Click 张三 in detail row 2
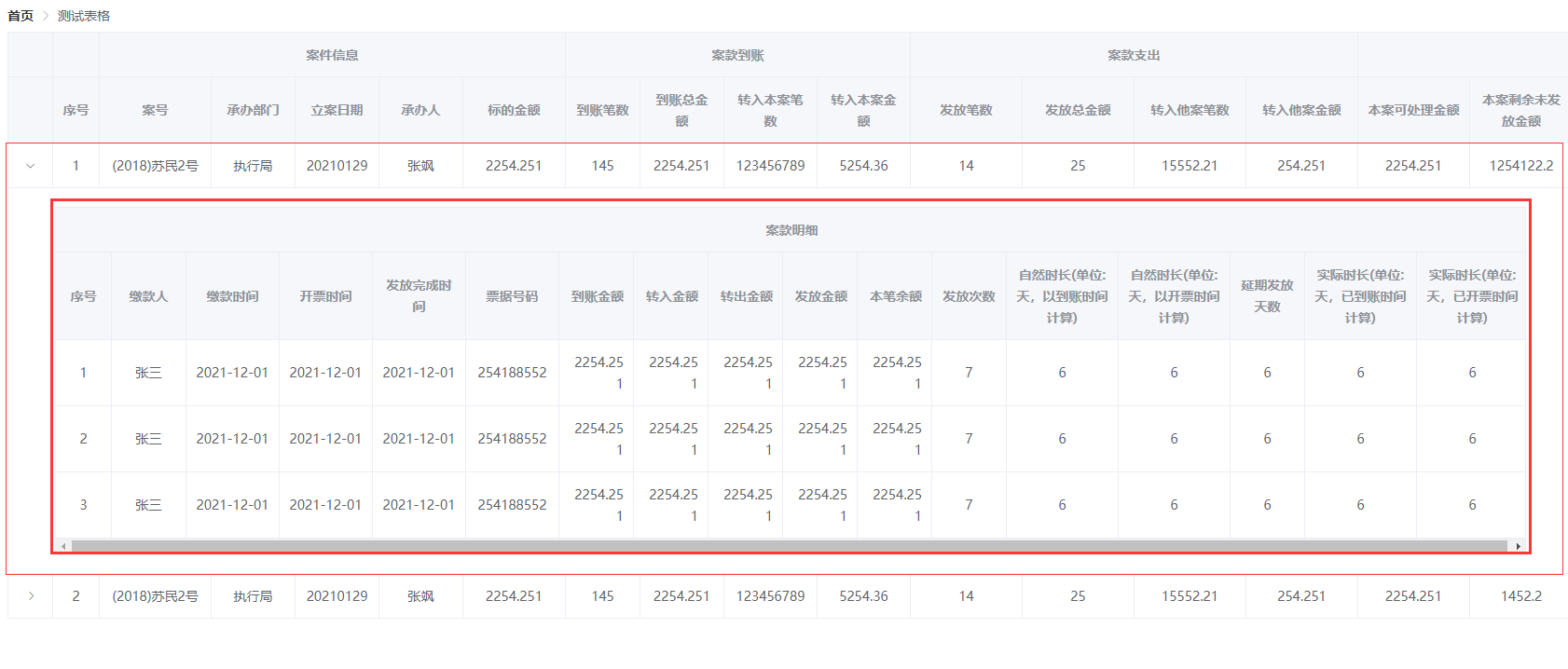The image size is (1568, 669). click(148, 439)
